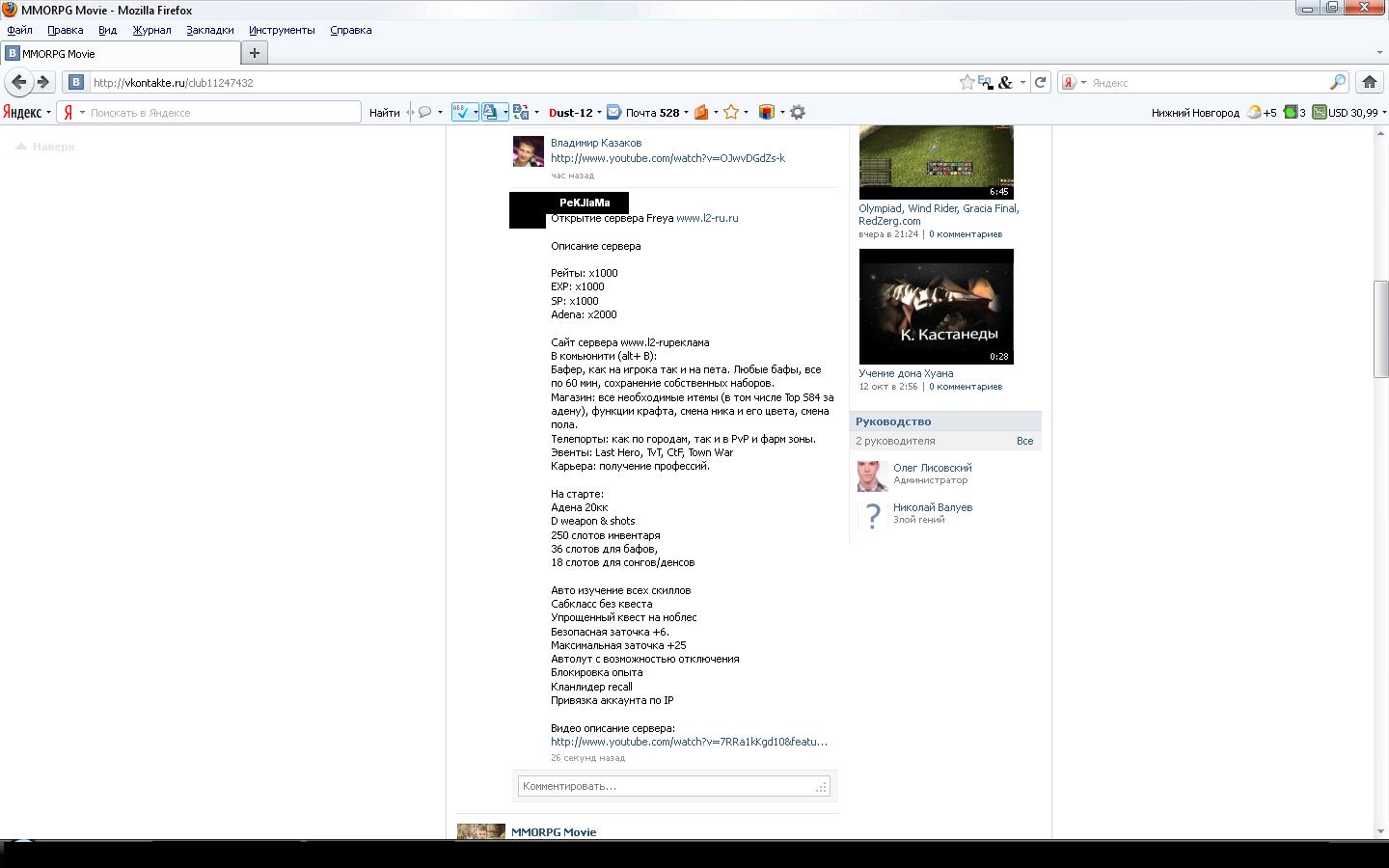Click the orange files folder icon in Yandex bar
1389x868 pixels.
click(x=702, y=112)
